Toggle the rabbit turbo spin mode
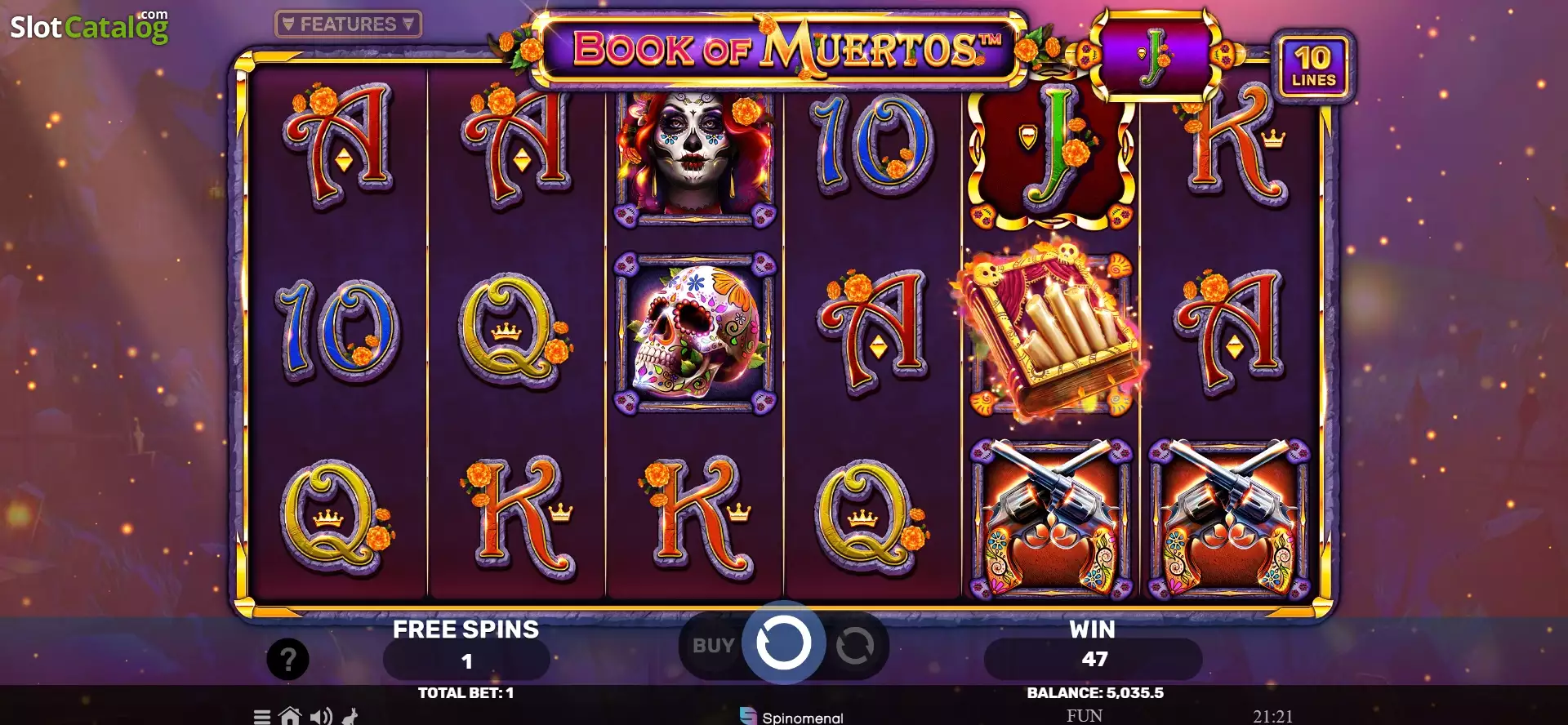1568x725 pixels. click(x=350, y=717)
